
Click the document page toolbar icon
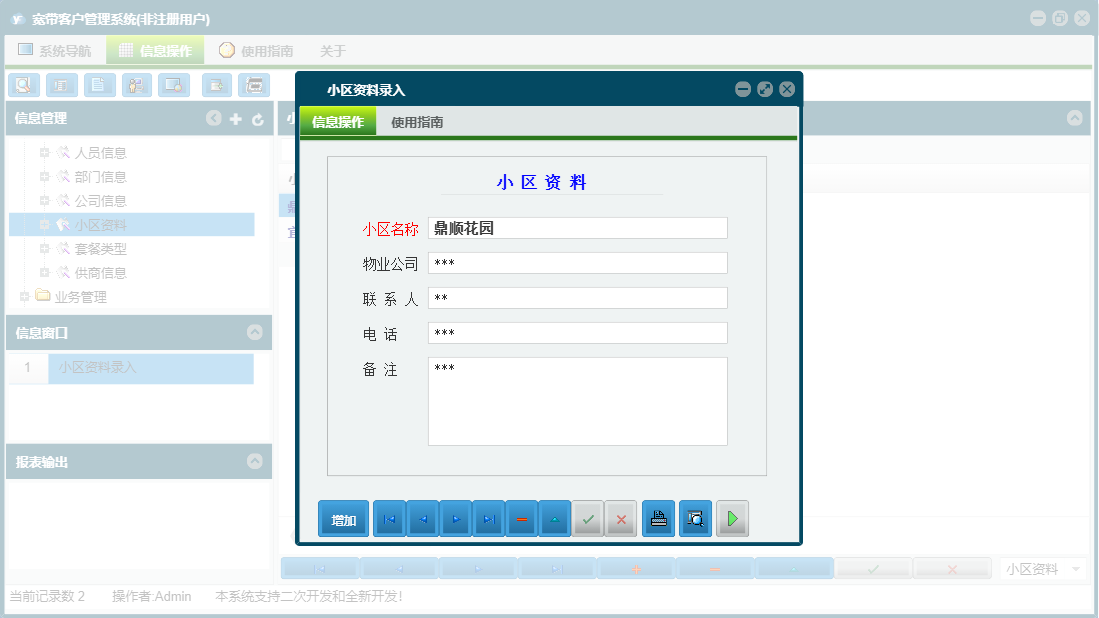click(x=100, y=85)
